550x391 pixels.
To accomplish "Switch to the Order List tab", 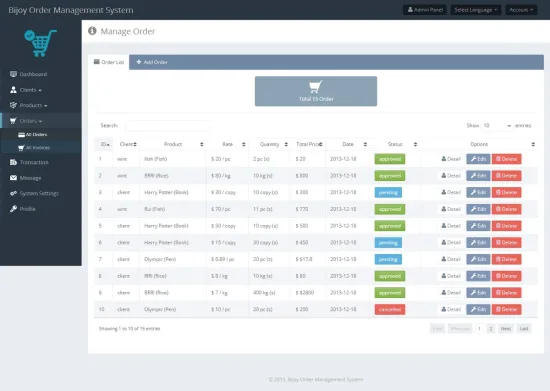I will pyautogui.click(x=109, y=62).
